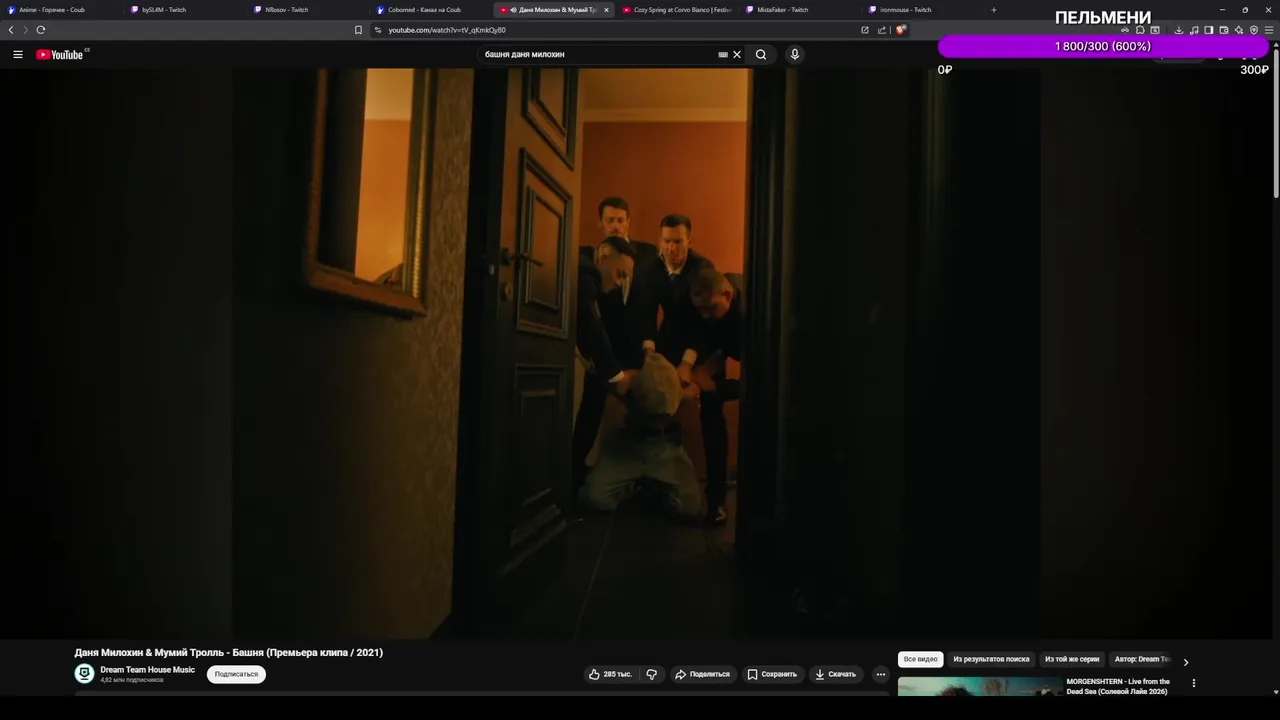This screenshot has width=1280, height=720.
Task: Open the share dialog via Поделиться
Action: tap(703, 674)
